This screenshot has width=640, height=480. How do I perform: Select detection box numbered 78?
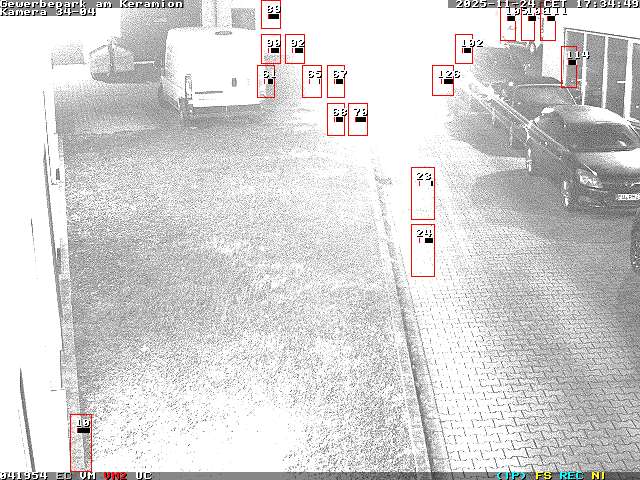[x=358, y=119]
